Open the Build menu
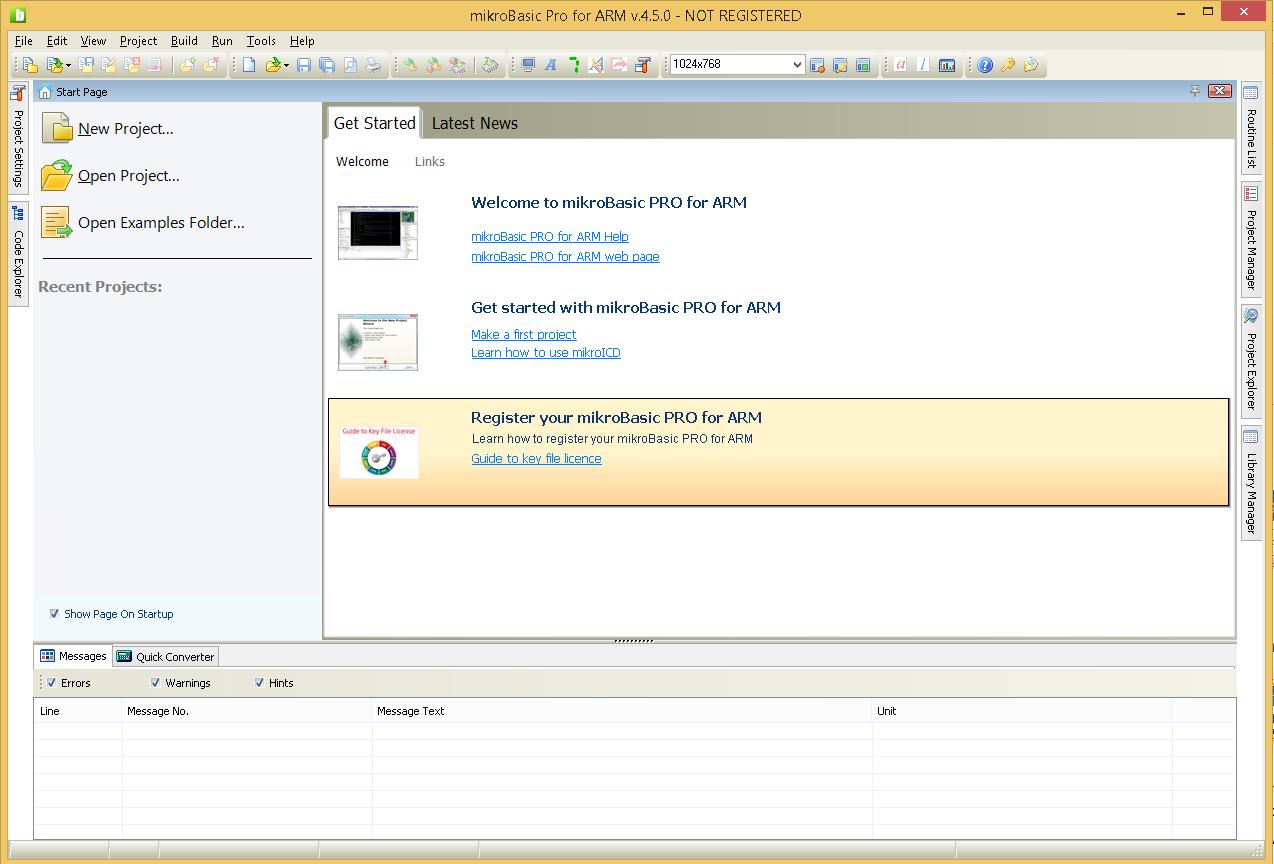 coord(184,41)
